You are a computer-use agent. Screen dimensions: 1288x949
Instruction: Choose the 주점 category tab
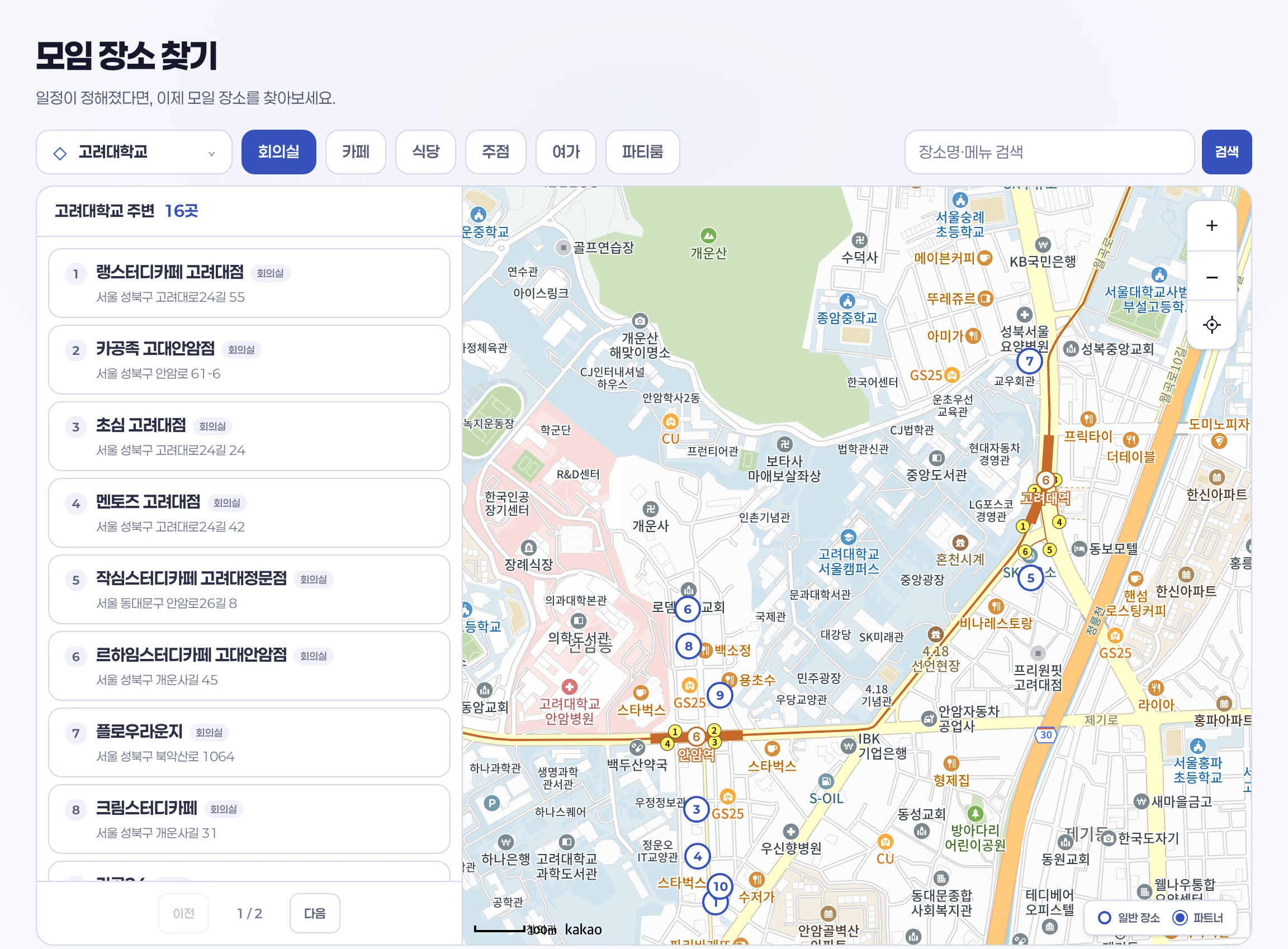point(496,152)
